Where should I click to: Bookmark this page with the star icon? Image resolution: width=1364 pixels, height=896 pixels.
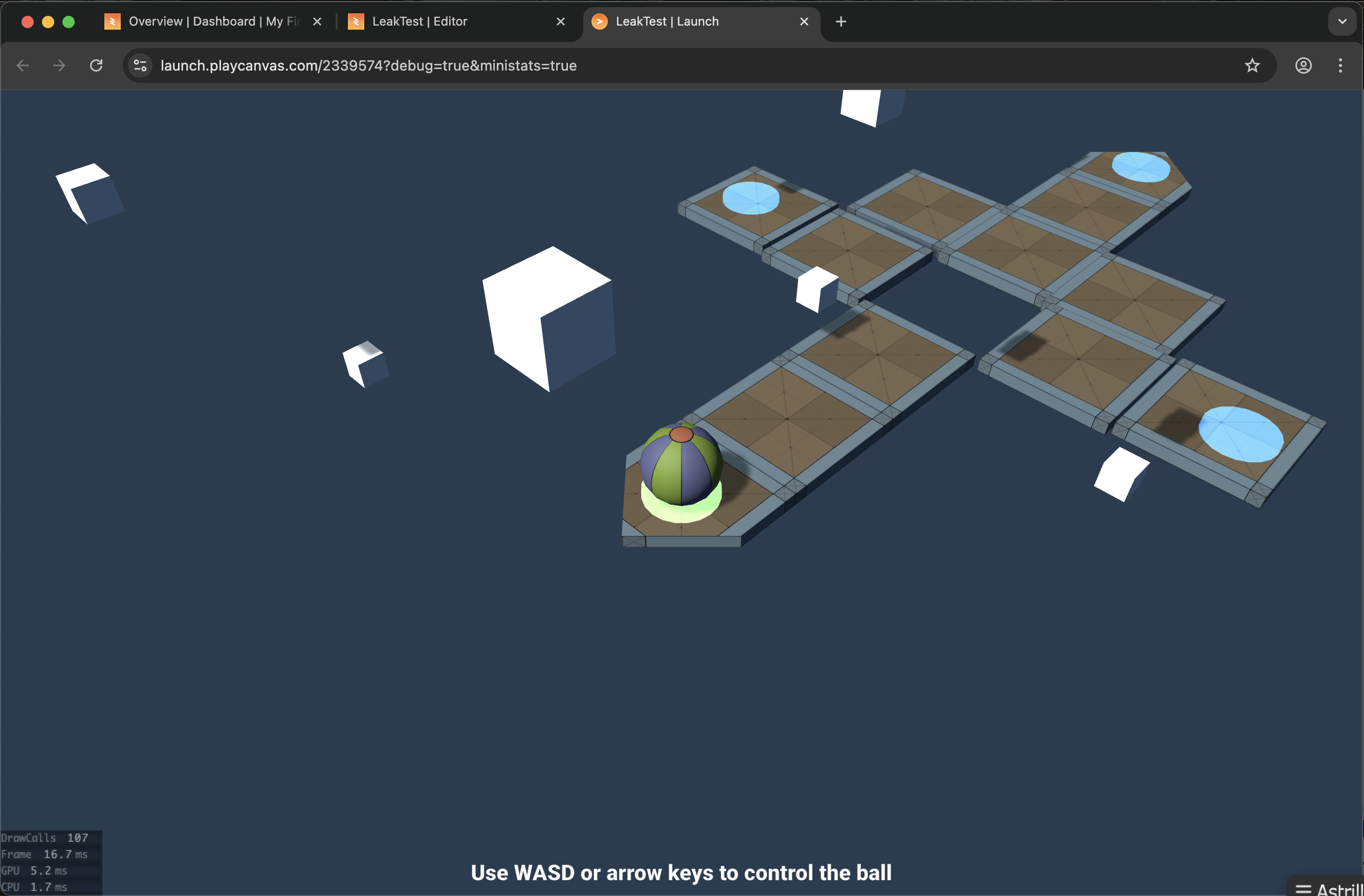tap(1252, 65)
